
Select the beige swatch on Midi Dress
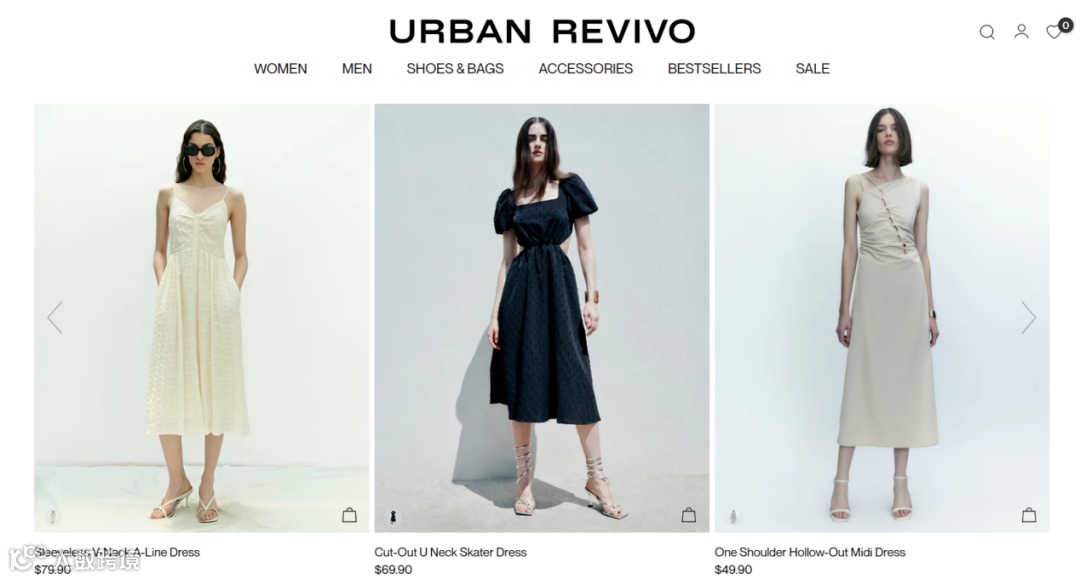coord(733,516)
